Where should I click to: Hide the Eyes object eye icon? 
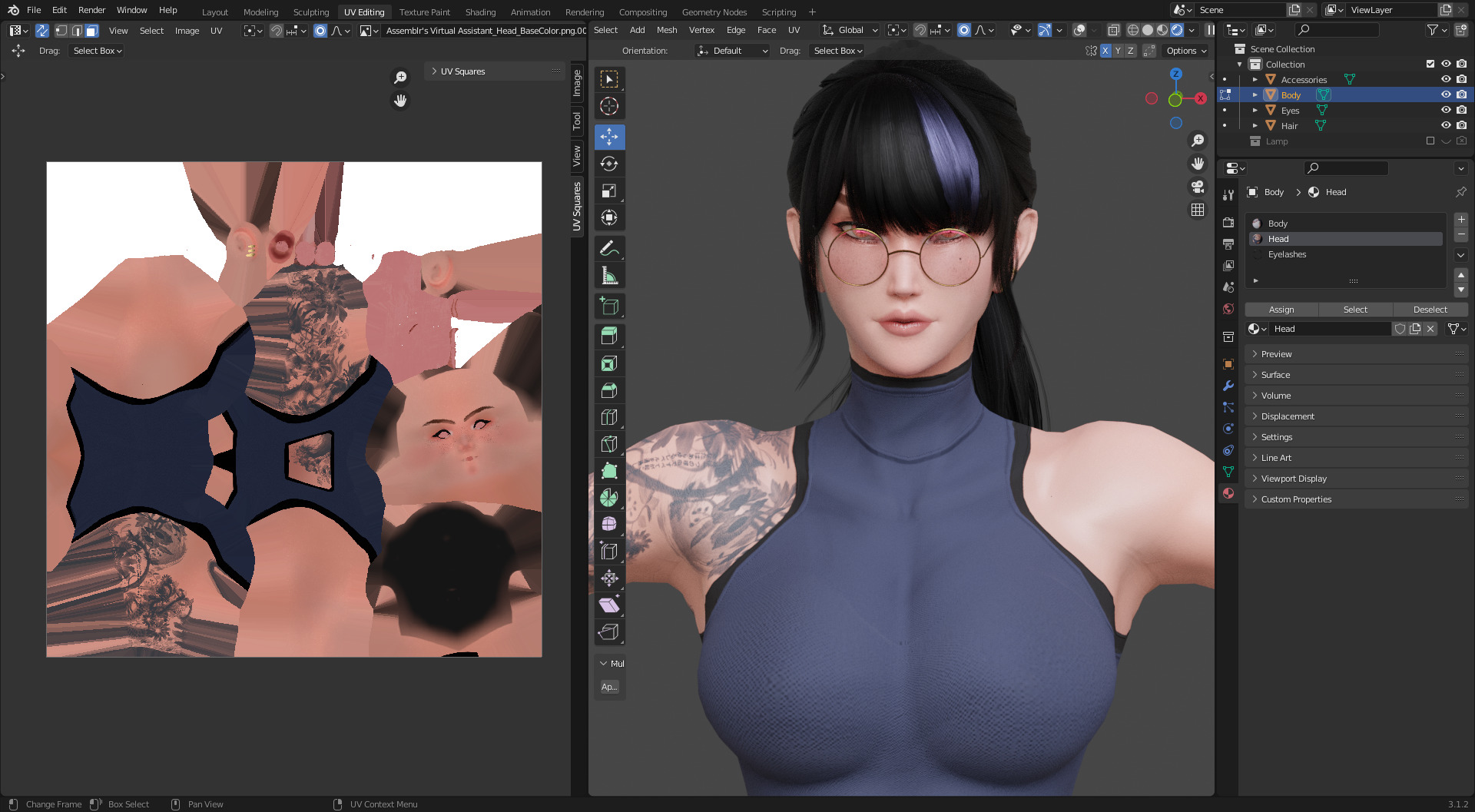1446,110
